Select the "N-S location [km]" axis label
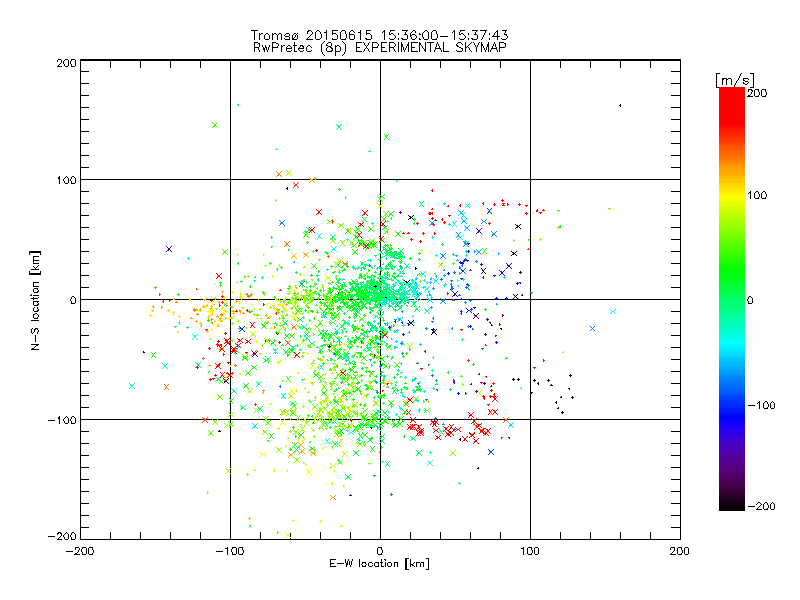The height and width of the screenshot is (600, 800). pyautogui.click(x=35, y=300)
